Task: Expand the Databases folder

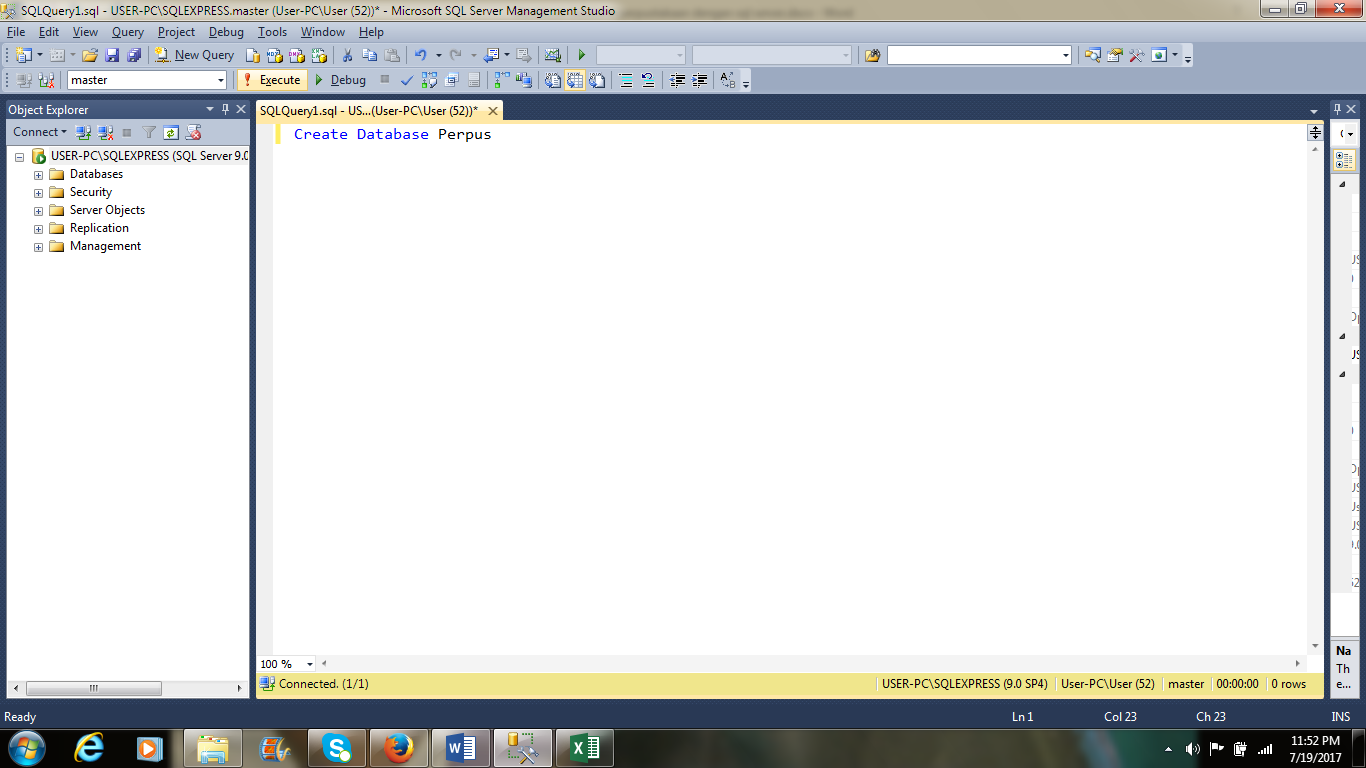Action: pos(37,174)
